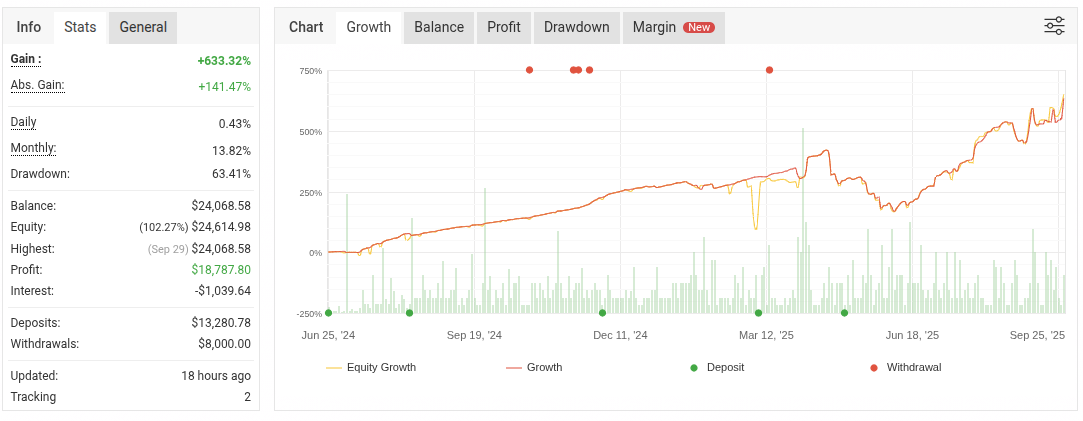Switch to the Info tab

coord(29,27)
